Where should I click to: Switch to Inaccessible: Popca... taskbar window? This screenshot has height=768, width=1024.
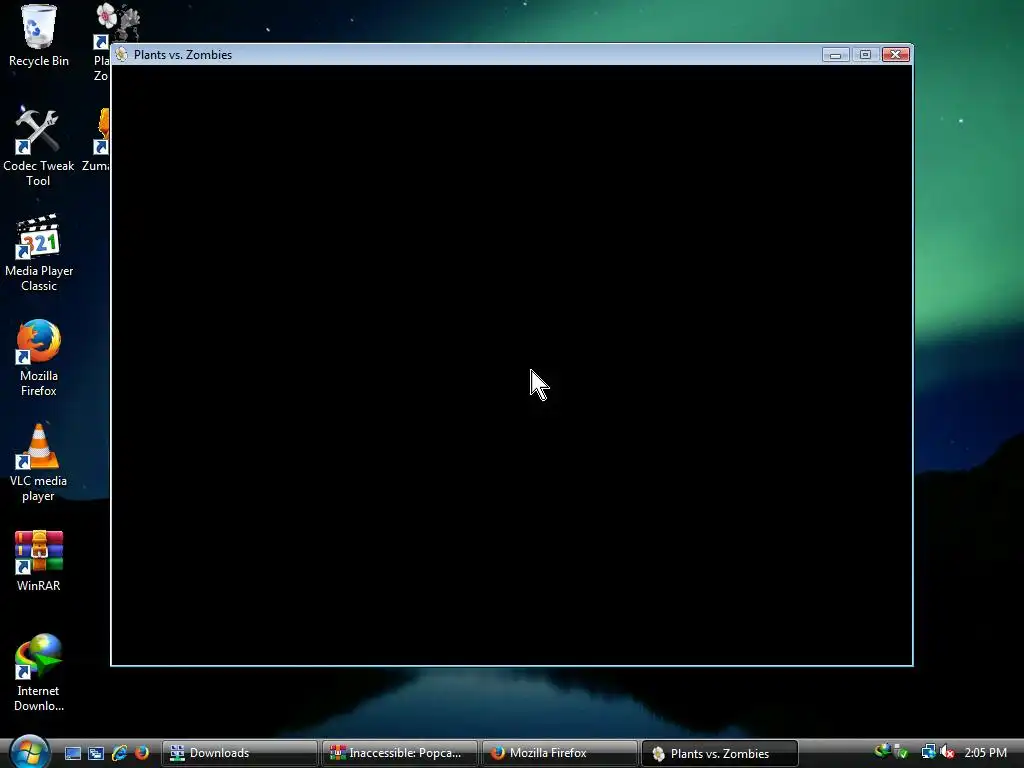pos(400,753)
